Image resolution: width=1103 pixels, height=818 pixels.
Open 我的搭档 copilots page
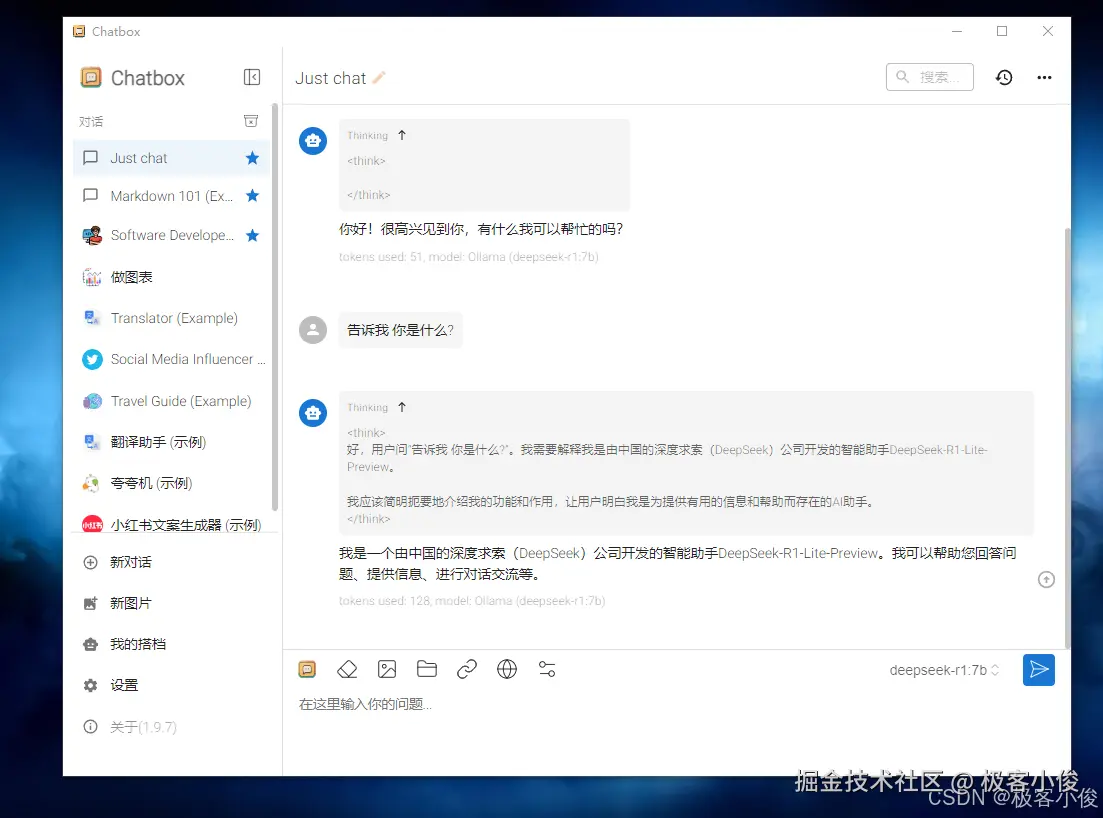click(171, 644)
